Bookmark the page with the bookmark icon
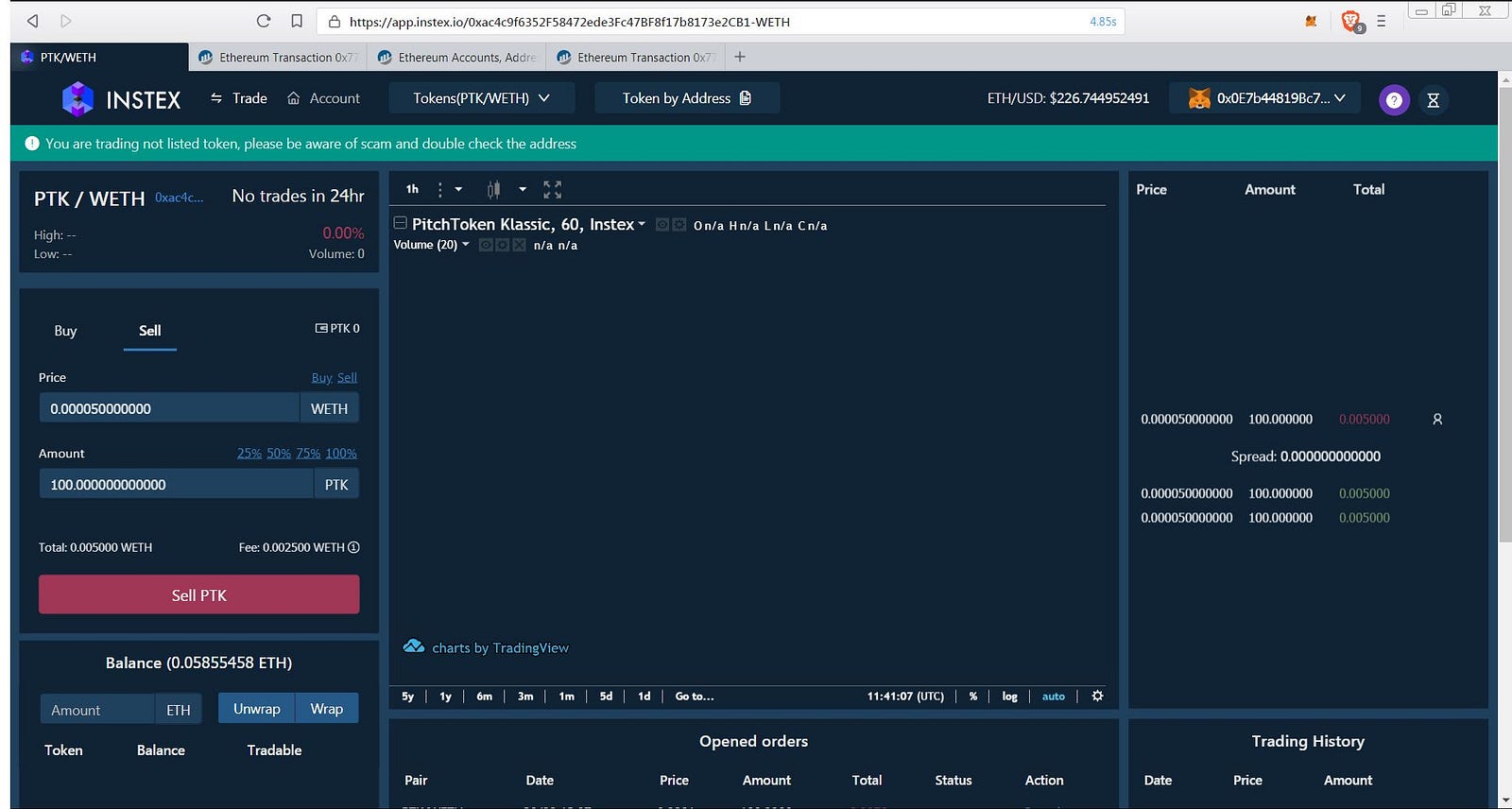This screenshot has height=809, width=1512. pyautogui.click(x=297, y=21)
